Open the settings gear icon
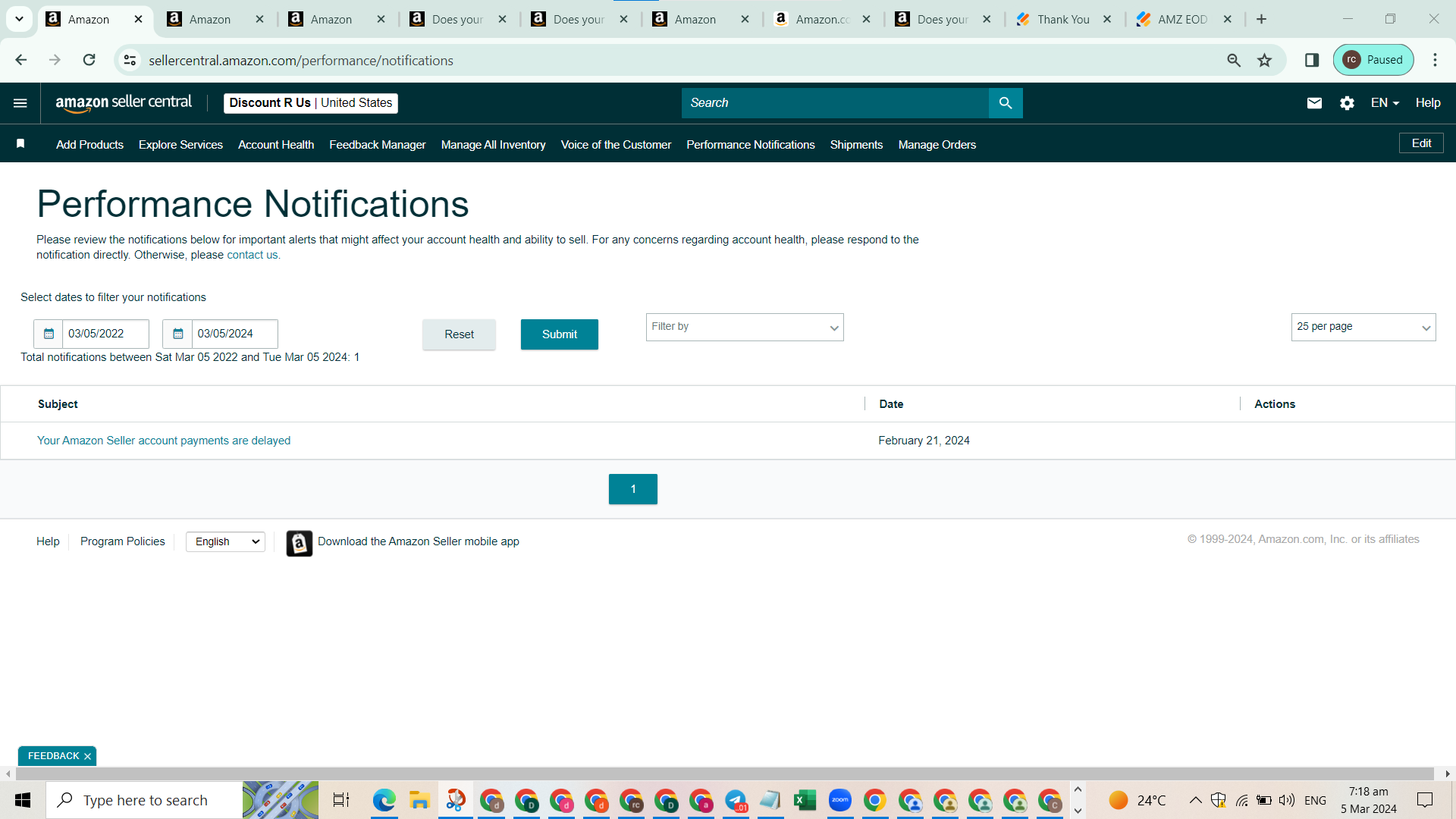The height and width of the screenshot is (819, 1456). tap(1347, 103)
